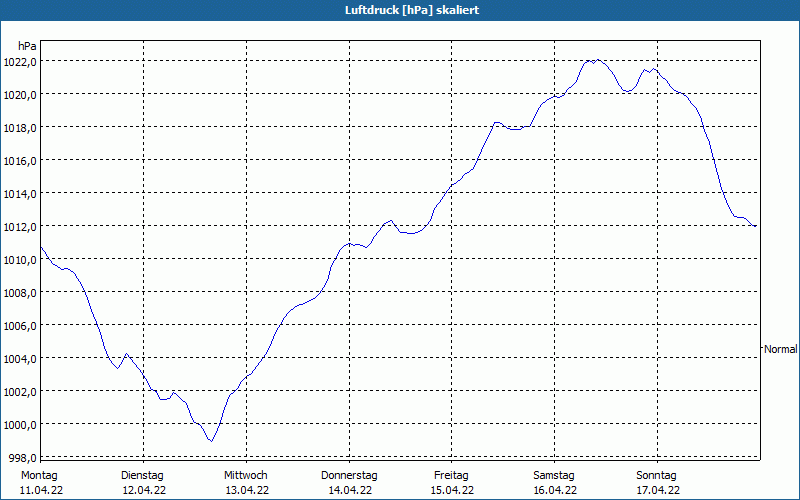Click the Montag day label
This screenshot has height=500, width=800.
pos(39,476)
